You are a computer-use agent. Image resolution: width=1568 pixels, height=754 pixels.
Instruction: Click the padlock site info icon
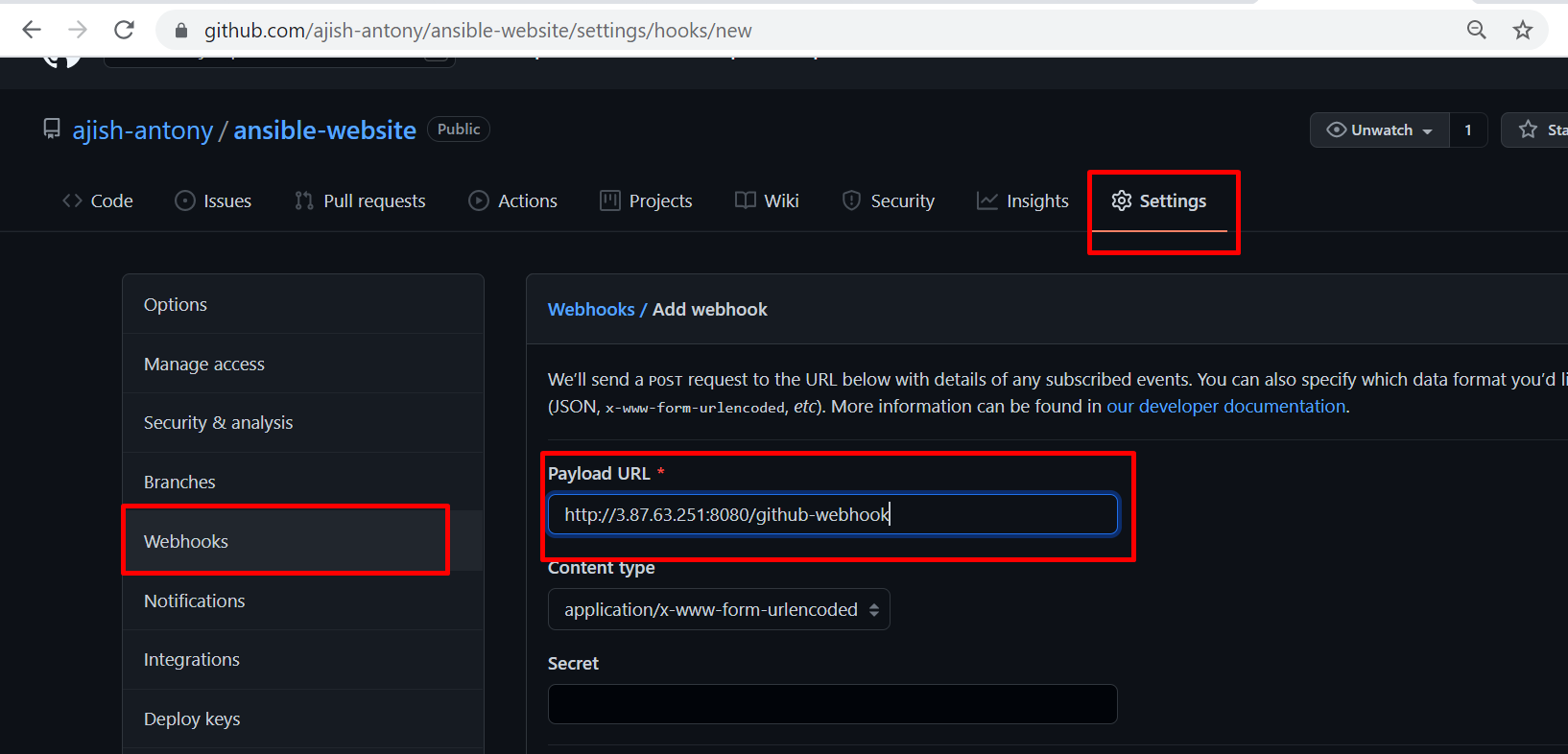pyautogui.click(x=181, y=31)
